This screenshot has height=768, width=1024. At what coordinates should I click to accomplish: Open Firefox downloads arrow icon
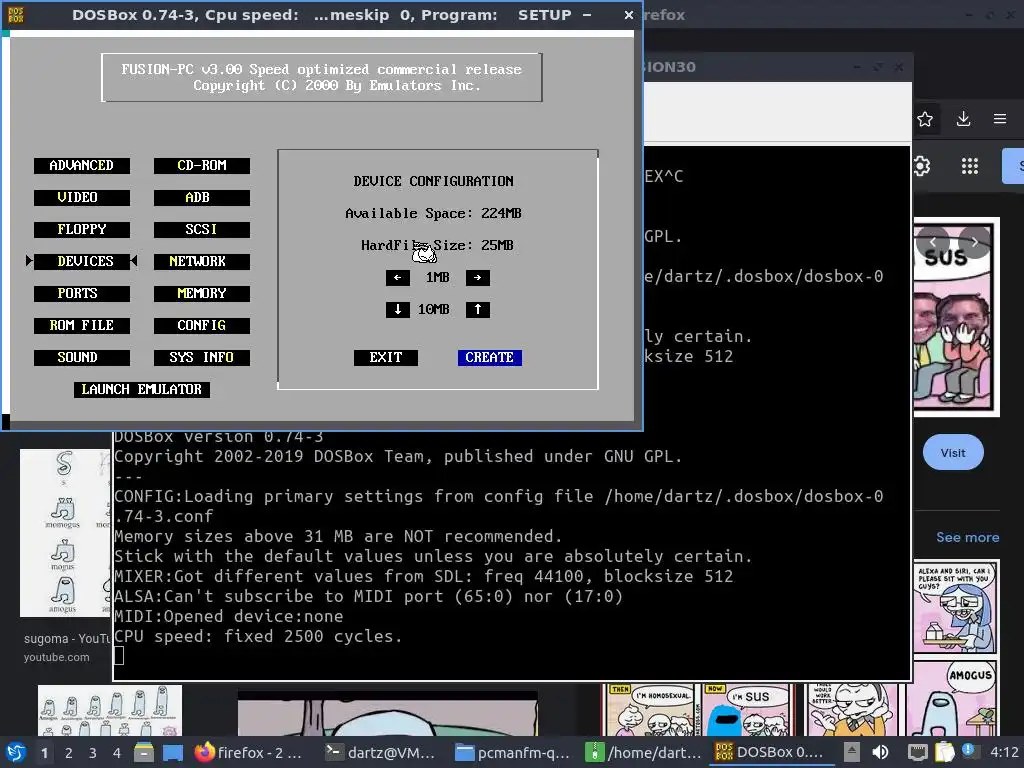tap(963, 119)
